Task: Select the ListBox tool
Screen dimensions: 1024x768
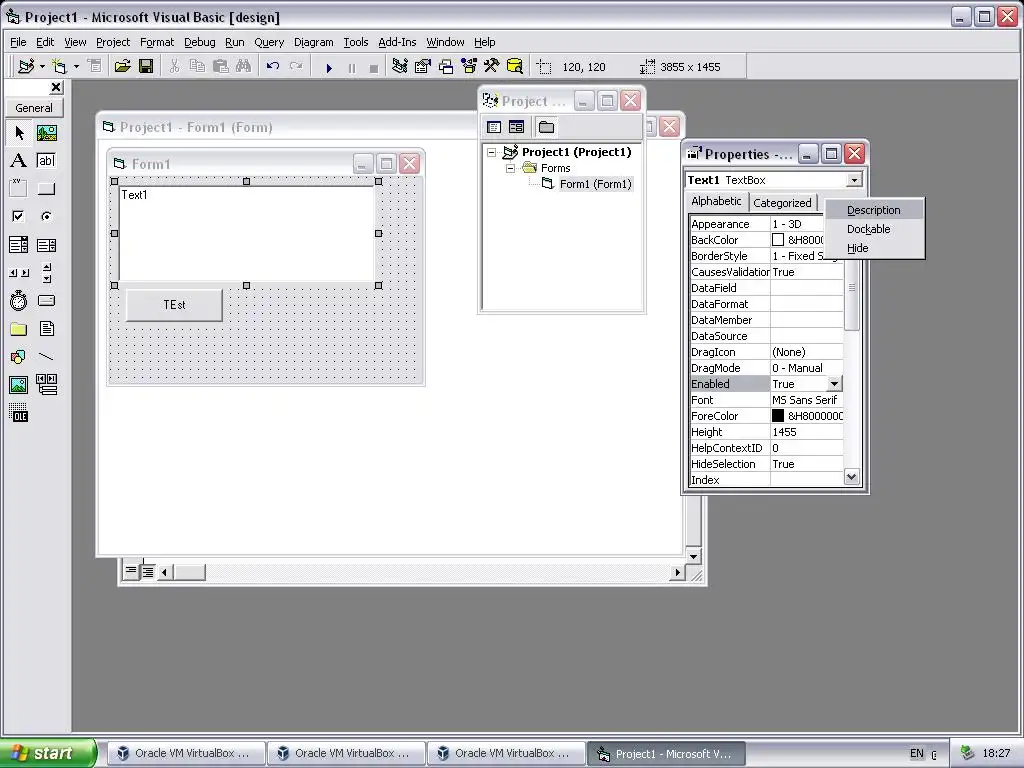Action: click(46, 245)
